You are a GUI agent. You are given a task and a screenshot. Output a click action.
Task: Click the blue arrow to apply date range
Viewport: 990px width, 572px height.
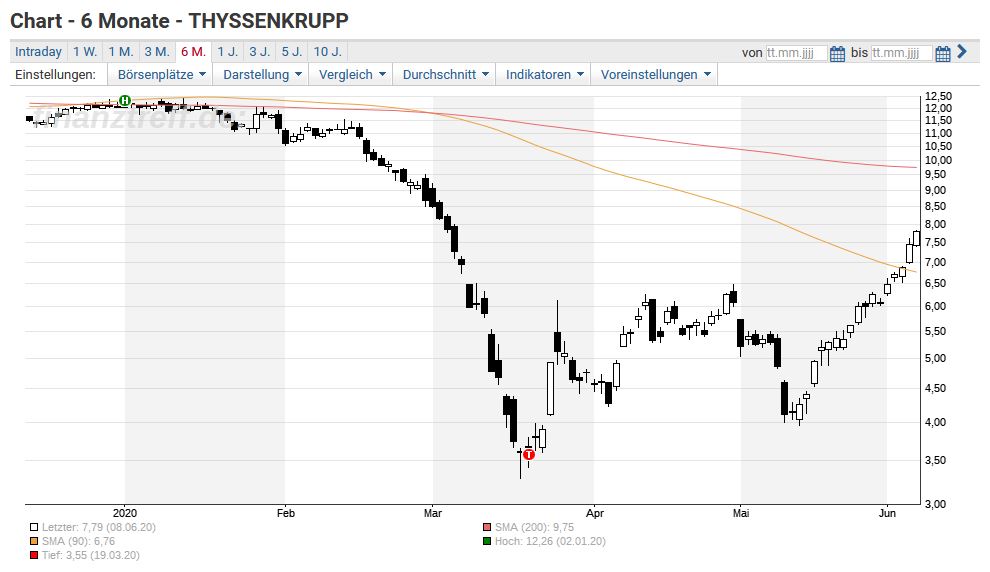(962, 52)
